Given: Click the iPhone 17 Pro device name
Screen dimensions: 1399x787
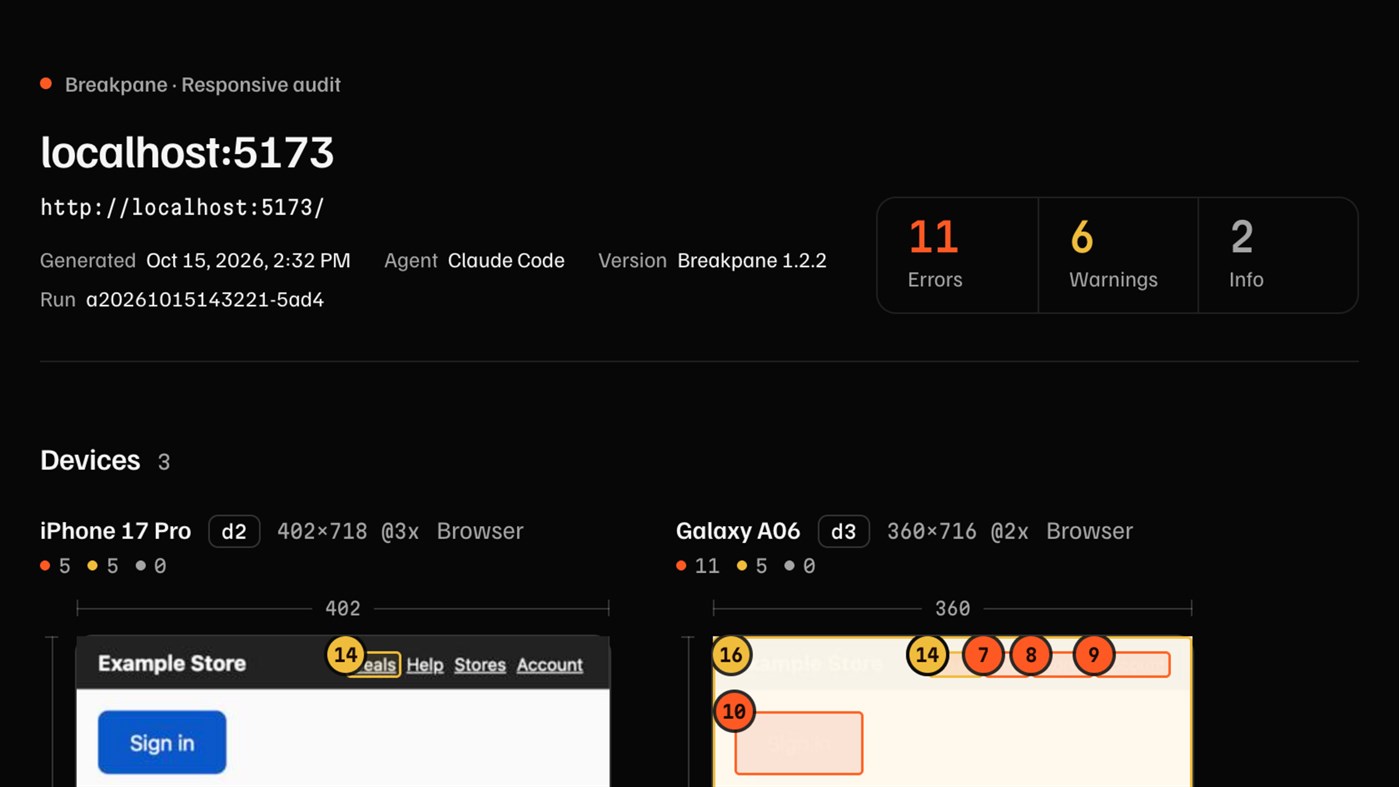Looking at the screenshot, I should coord(115,531).
